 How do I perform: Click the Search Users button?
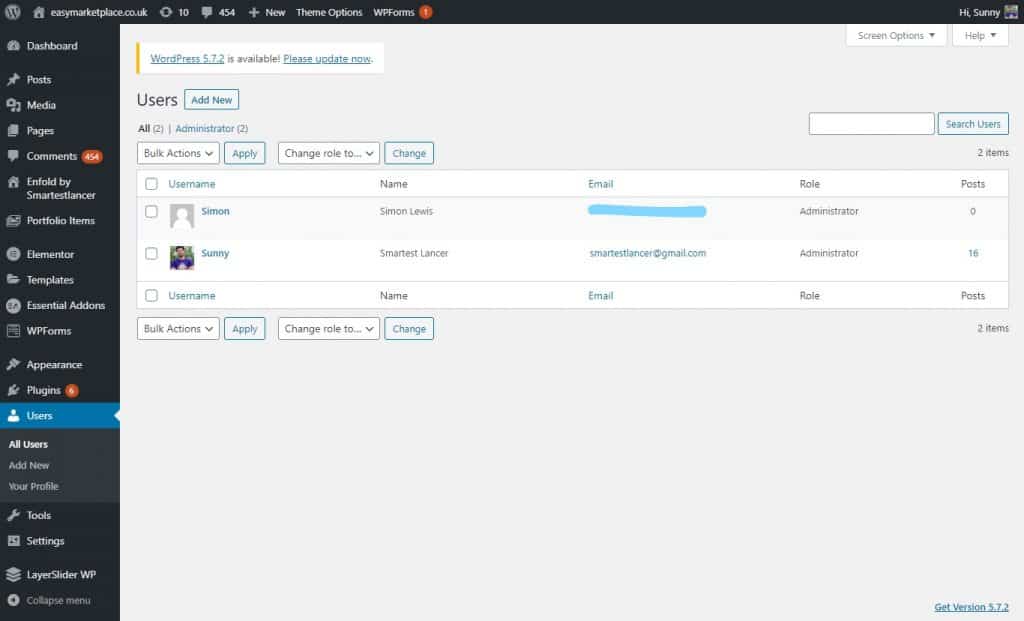click(973, 124)
